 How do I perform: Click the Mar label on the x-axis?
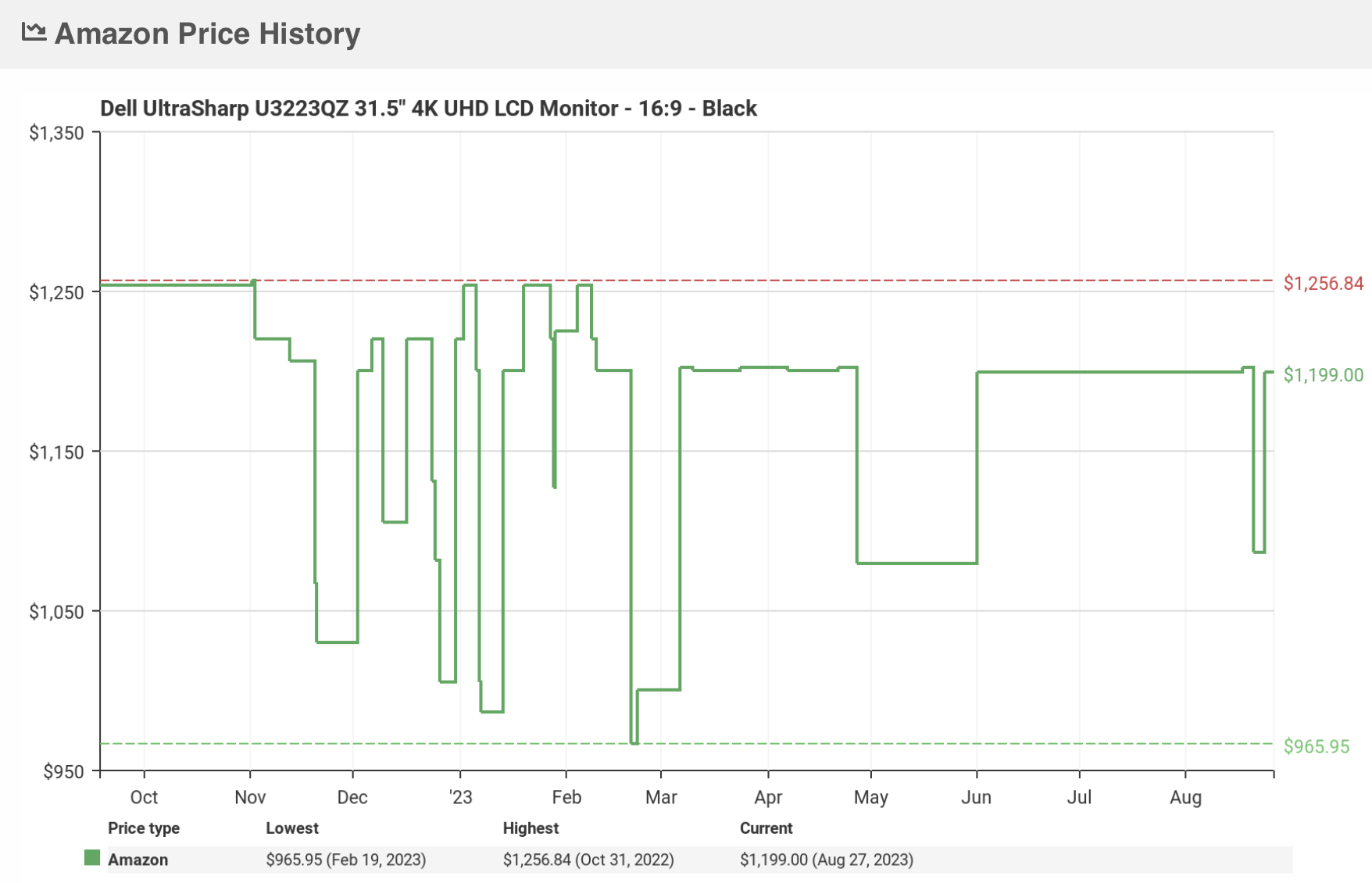coord(661,797)
